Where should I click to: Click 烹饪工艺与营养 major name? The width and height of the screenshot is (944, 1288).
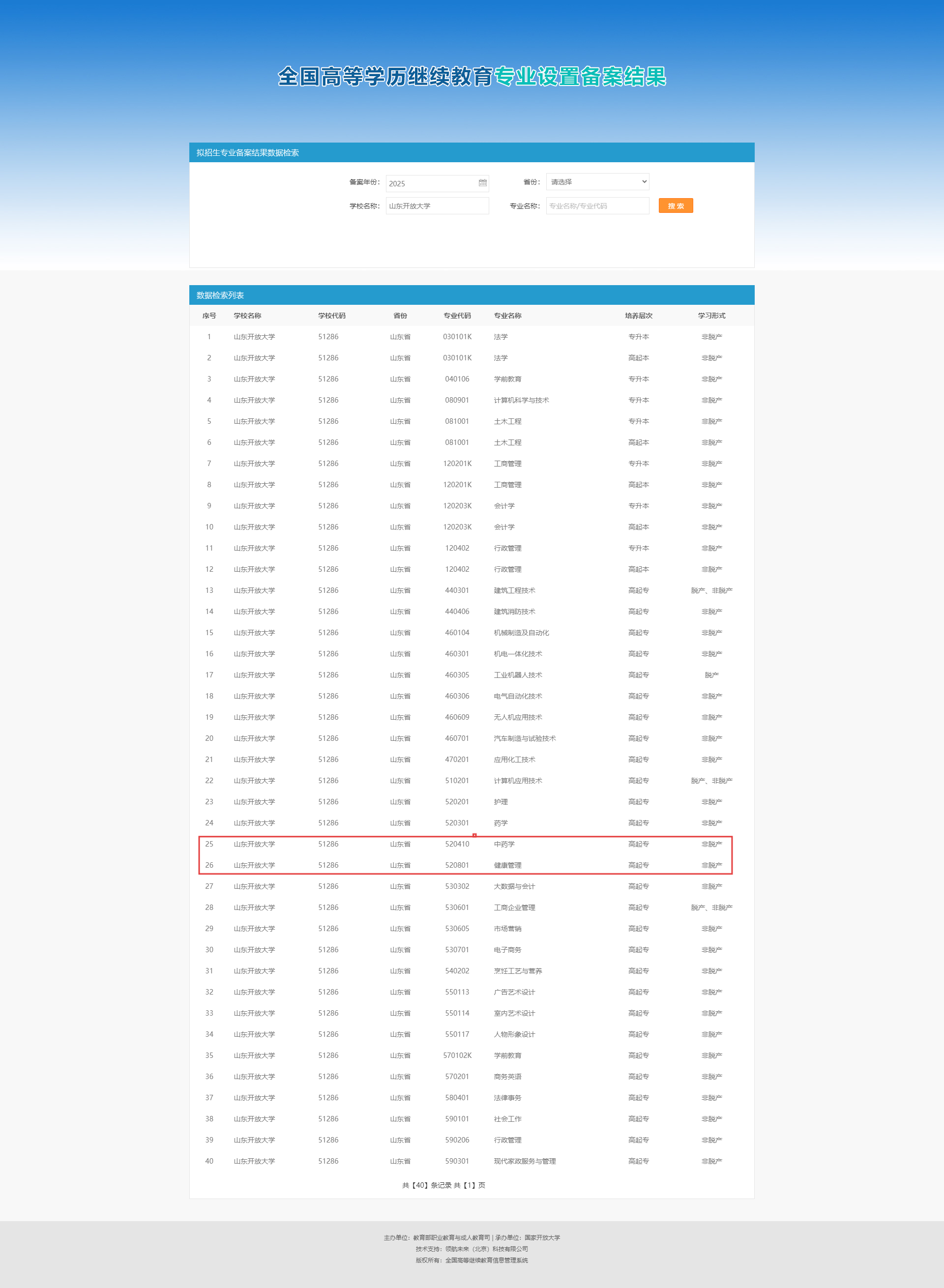tap(518, 971)
